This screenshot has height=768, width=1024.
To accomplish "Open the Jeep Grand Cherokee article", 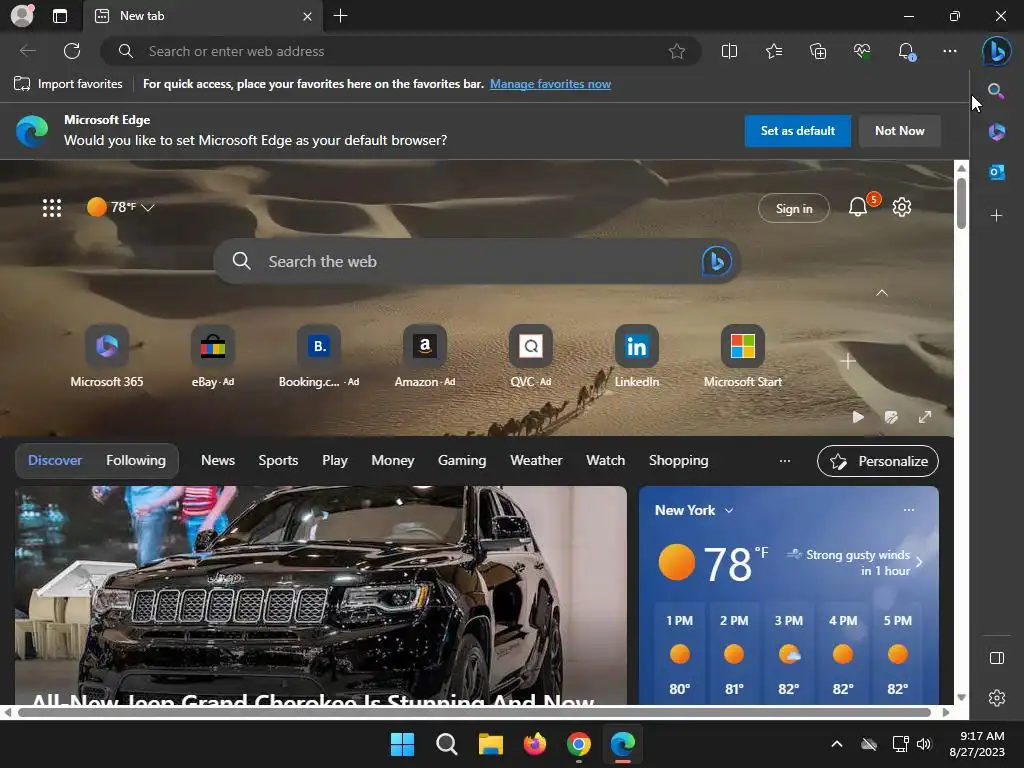I will click(x=321, y=595).
